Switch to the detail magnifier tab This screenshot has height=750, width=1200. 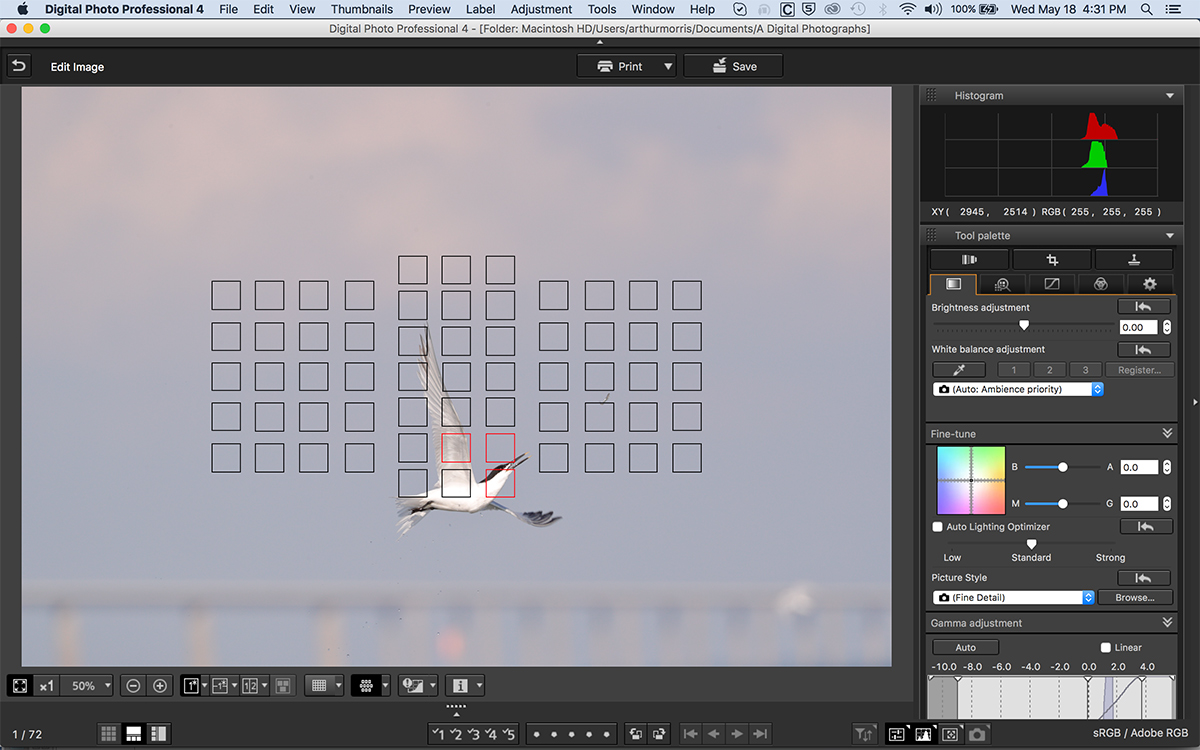pos(1002,284)
